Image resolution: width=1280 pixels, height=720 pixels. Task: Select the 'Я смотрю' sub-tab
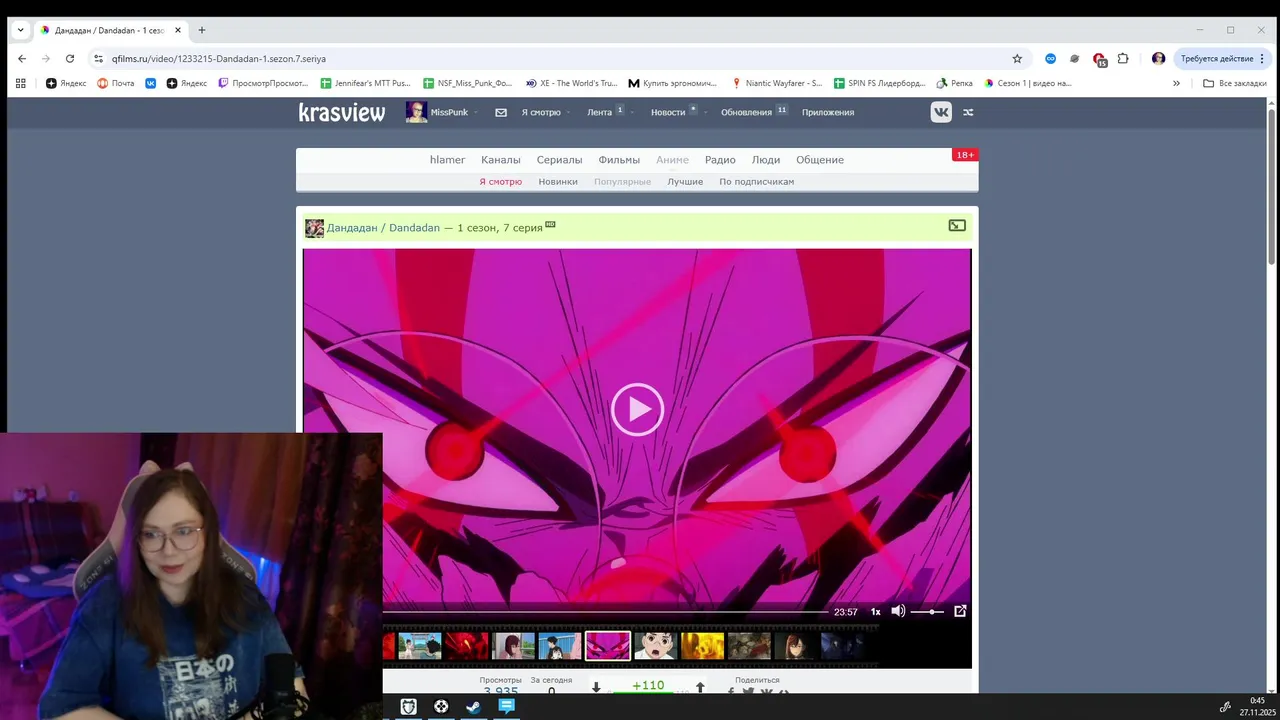[500, 182]
